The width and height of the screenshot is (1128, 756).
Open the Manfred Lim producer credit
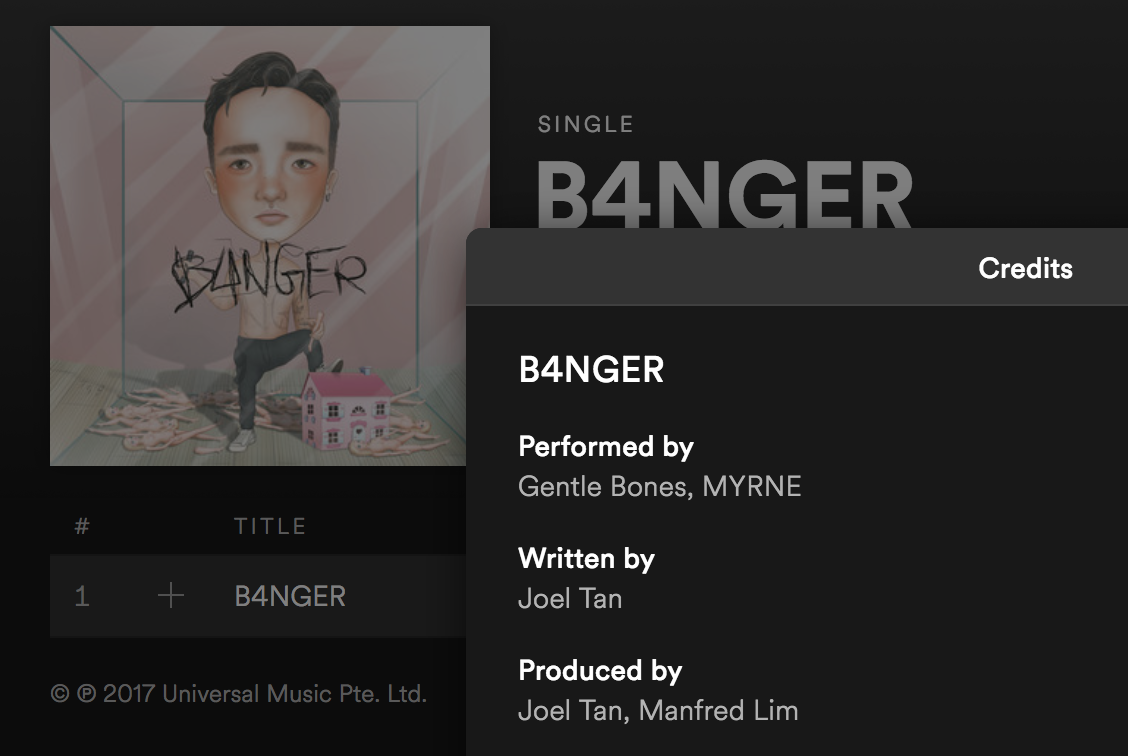718,711
